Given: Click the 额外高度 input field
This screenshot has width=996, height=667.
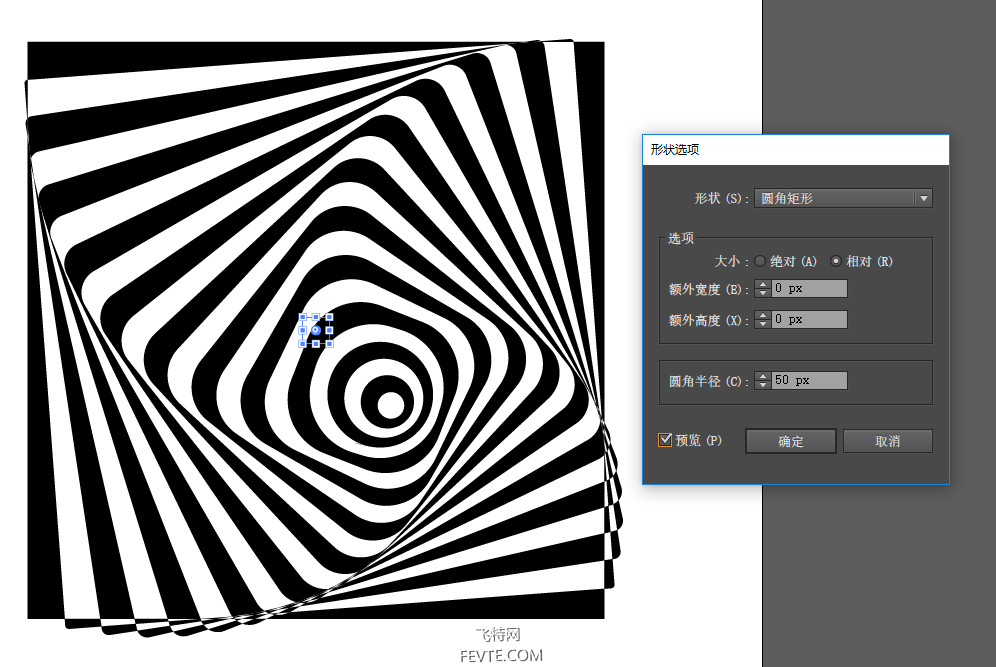Looking at the screenshot, I should point(809,320).
